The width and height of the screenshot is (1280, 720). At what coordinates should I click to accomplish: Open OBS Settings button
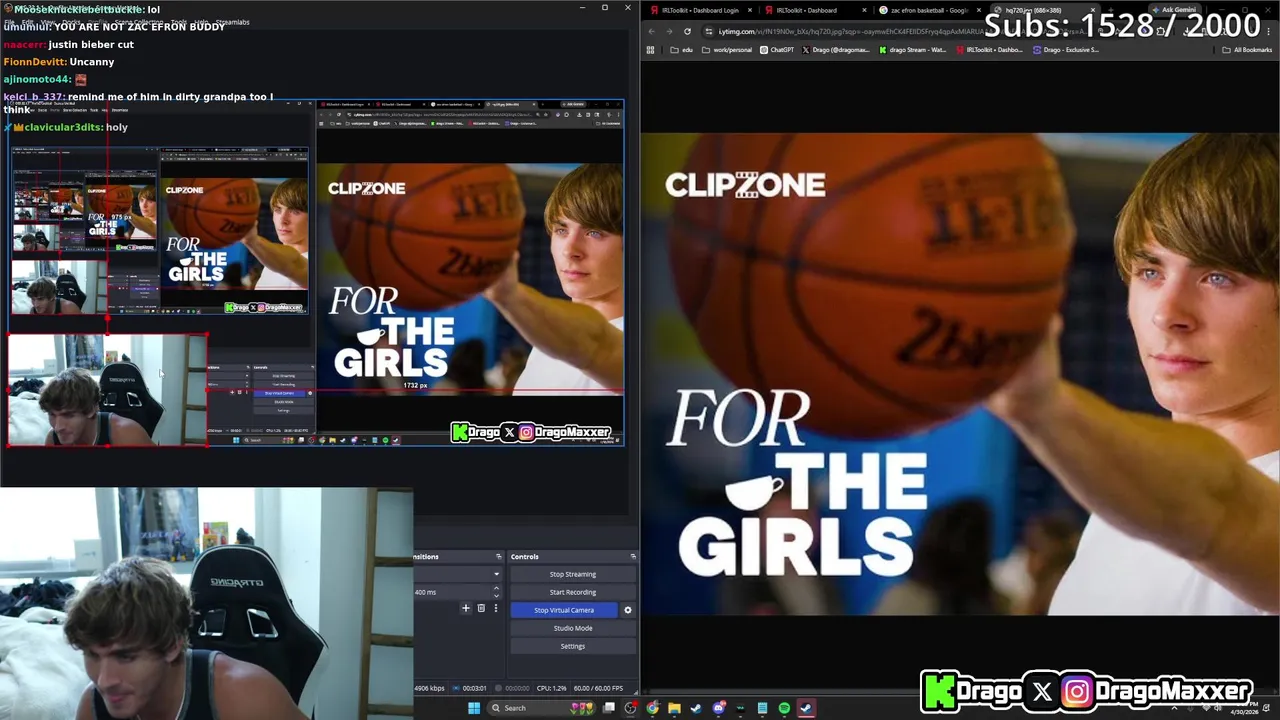point(573,646)
